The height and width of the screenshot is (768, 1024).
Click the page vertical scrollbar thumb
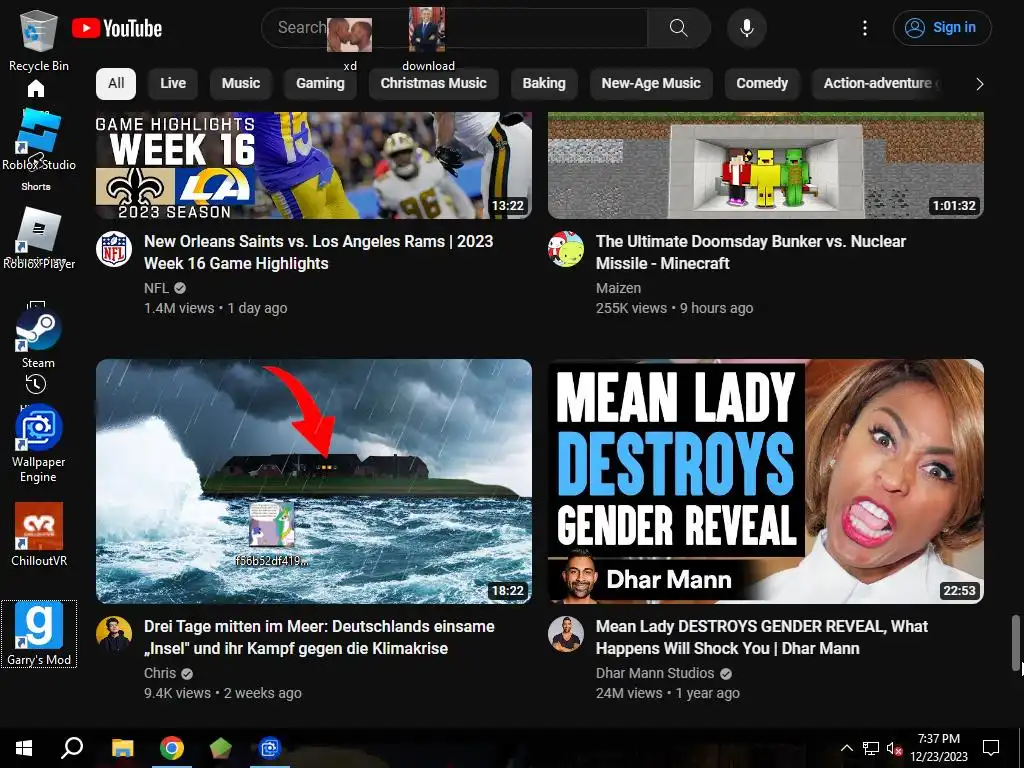[x=1016, y=643]
